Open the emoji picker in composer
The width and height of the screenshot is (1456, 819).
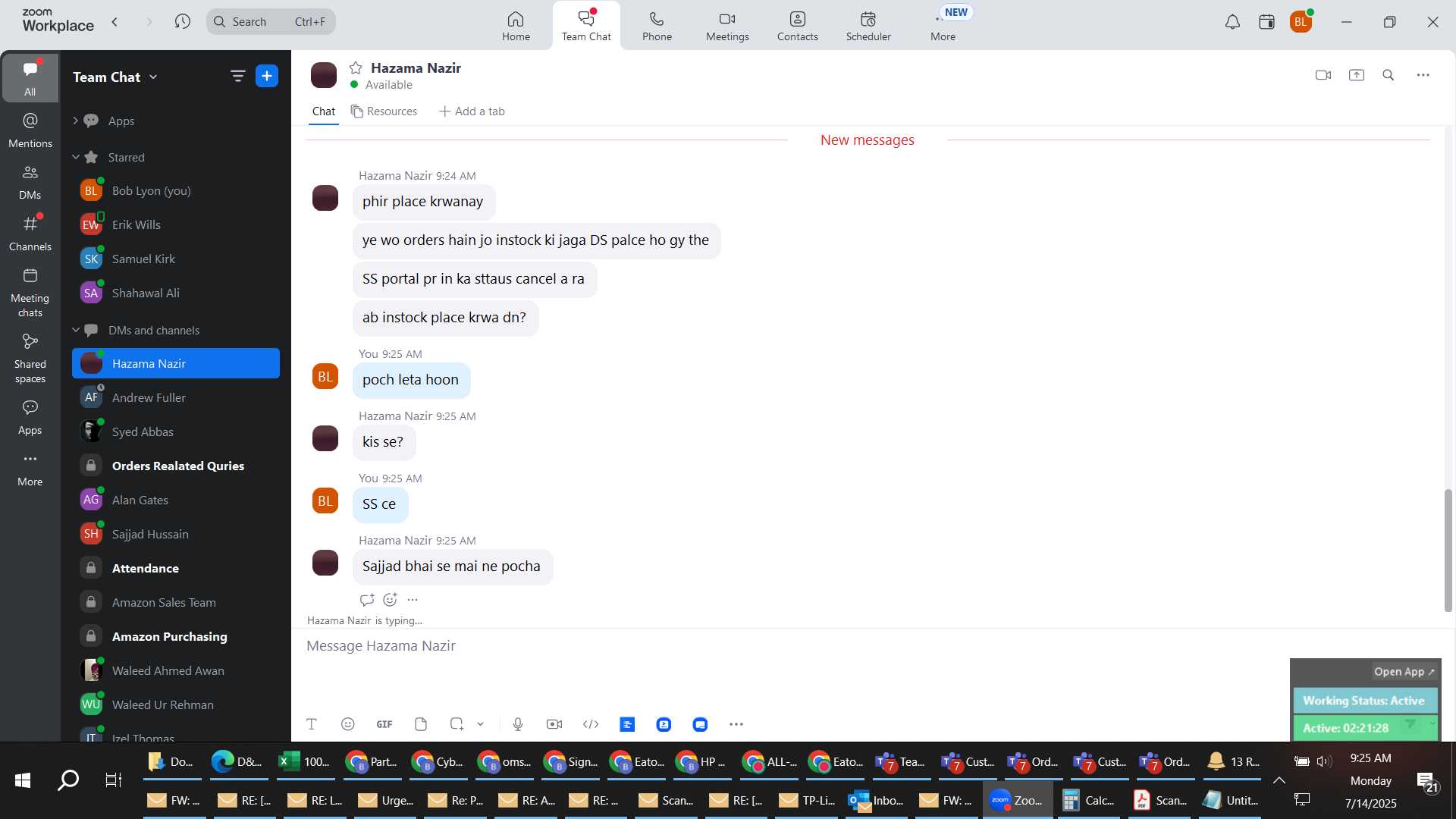348,724
